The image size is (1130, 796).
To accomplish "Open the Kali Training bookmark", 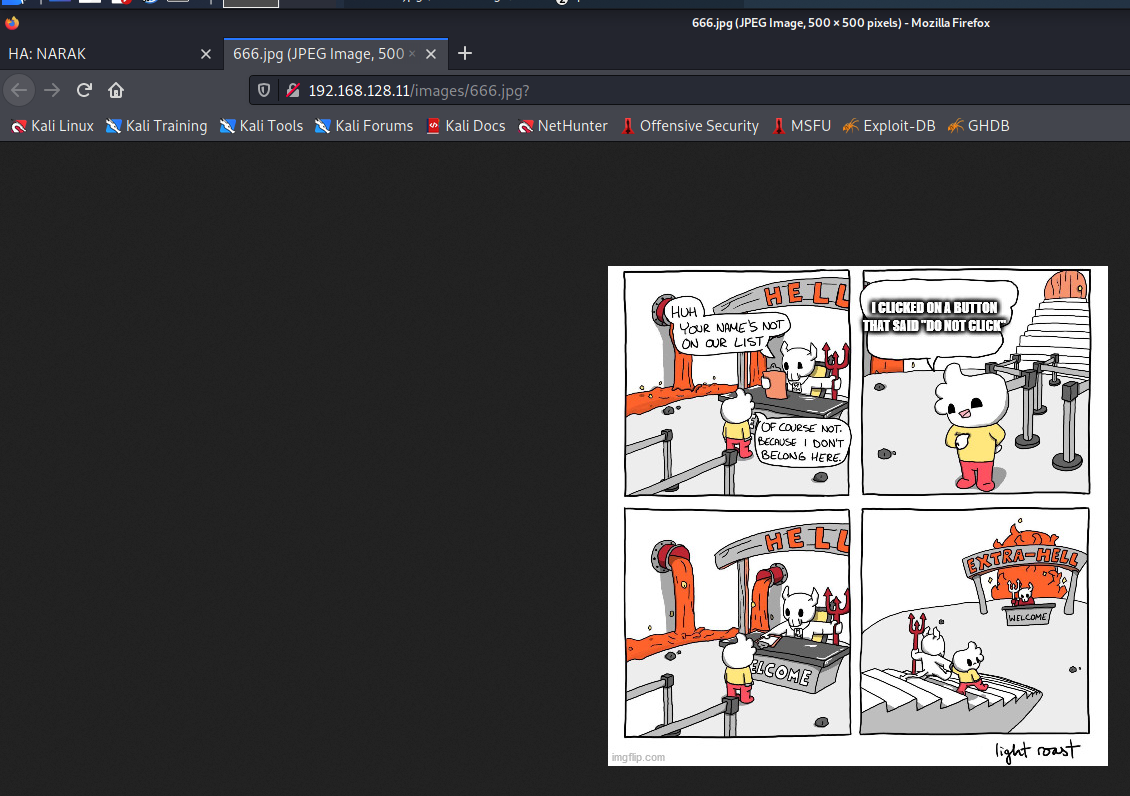I will coord(156,126).
